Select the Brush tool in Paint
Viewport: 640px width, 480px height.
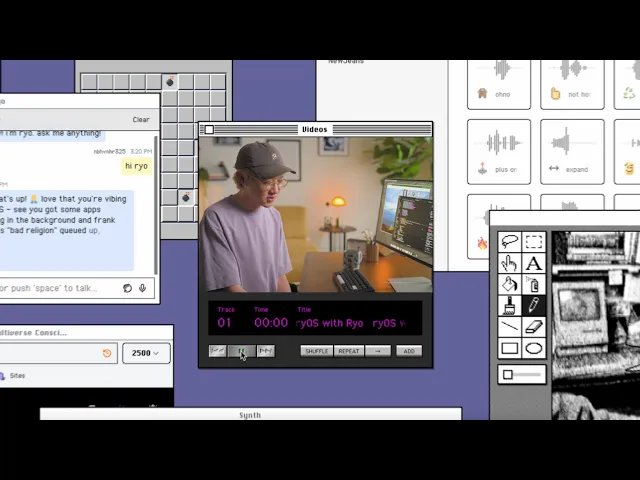tap(509, 306)
